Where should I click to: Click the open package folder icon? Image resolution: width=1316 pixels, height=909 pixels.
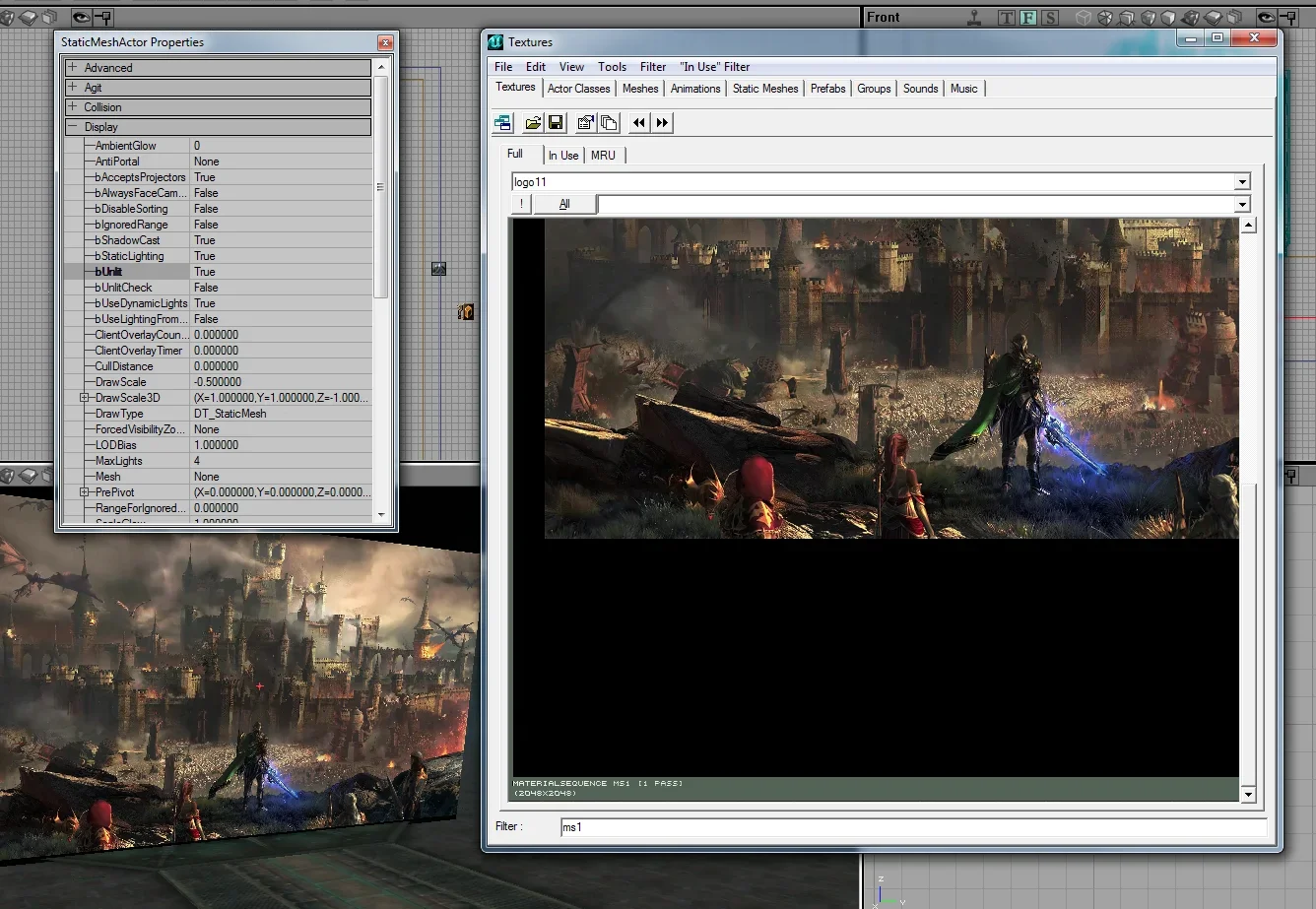[x=533, y=123]
